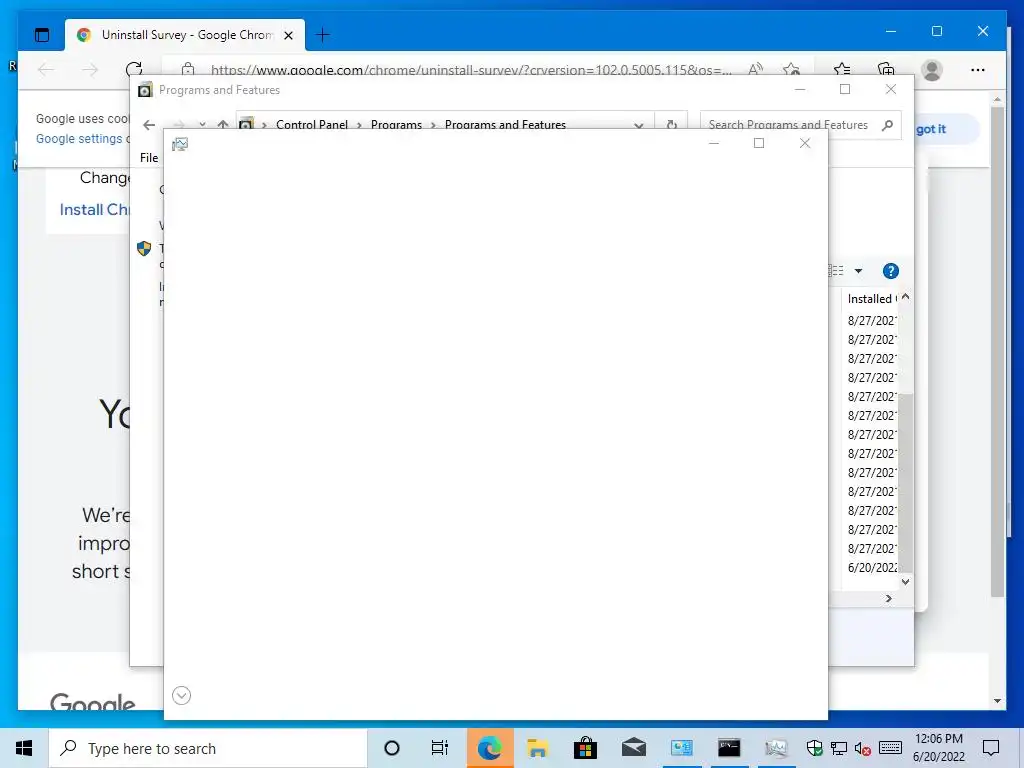The image size is (1024, 768).
Task: Click the network tray icon
Action: click(x=839, y=748)
